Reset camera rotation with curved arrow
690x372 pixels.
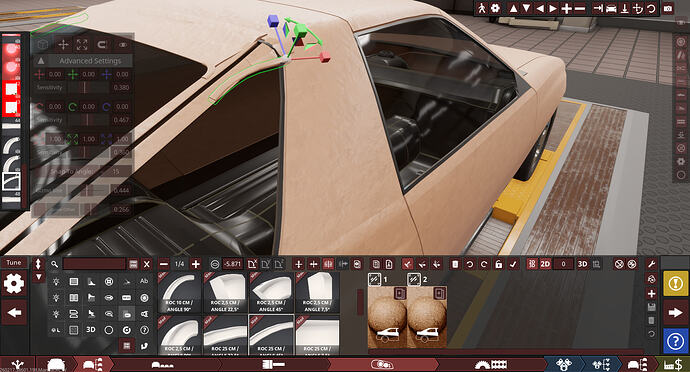click(x=651, y=8)
